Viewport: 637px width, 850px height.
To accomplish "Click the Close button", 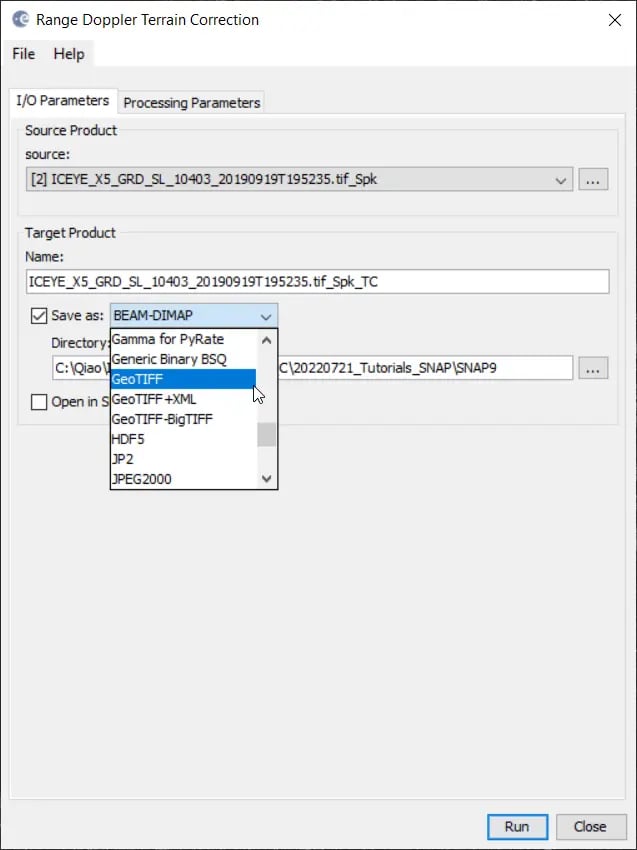I will tap(590, 827).
